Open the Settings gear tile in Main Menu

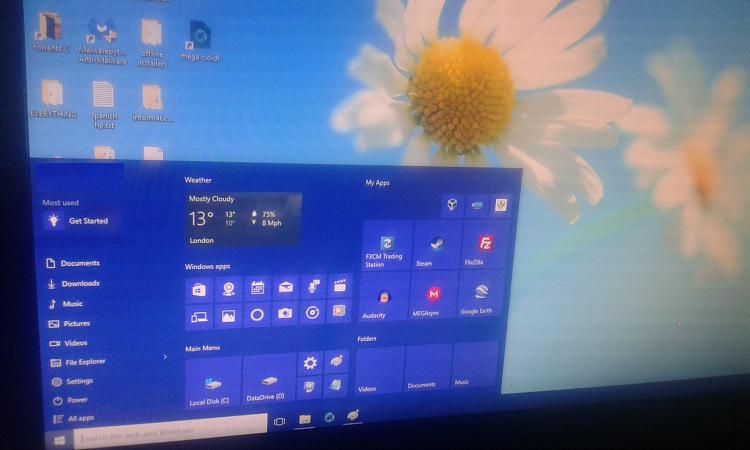pyautogui.click(x=310, y=363)
